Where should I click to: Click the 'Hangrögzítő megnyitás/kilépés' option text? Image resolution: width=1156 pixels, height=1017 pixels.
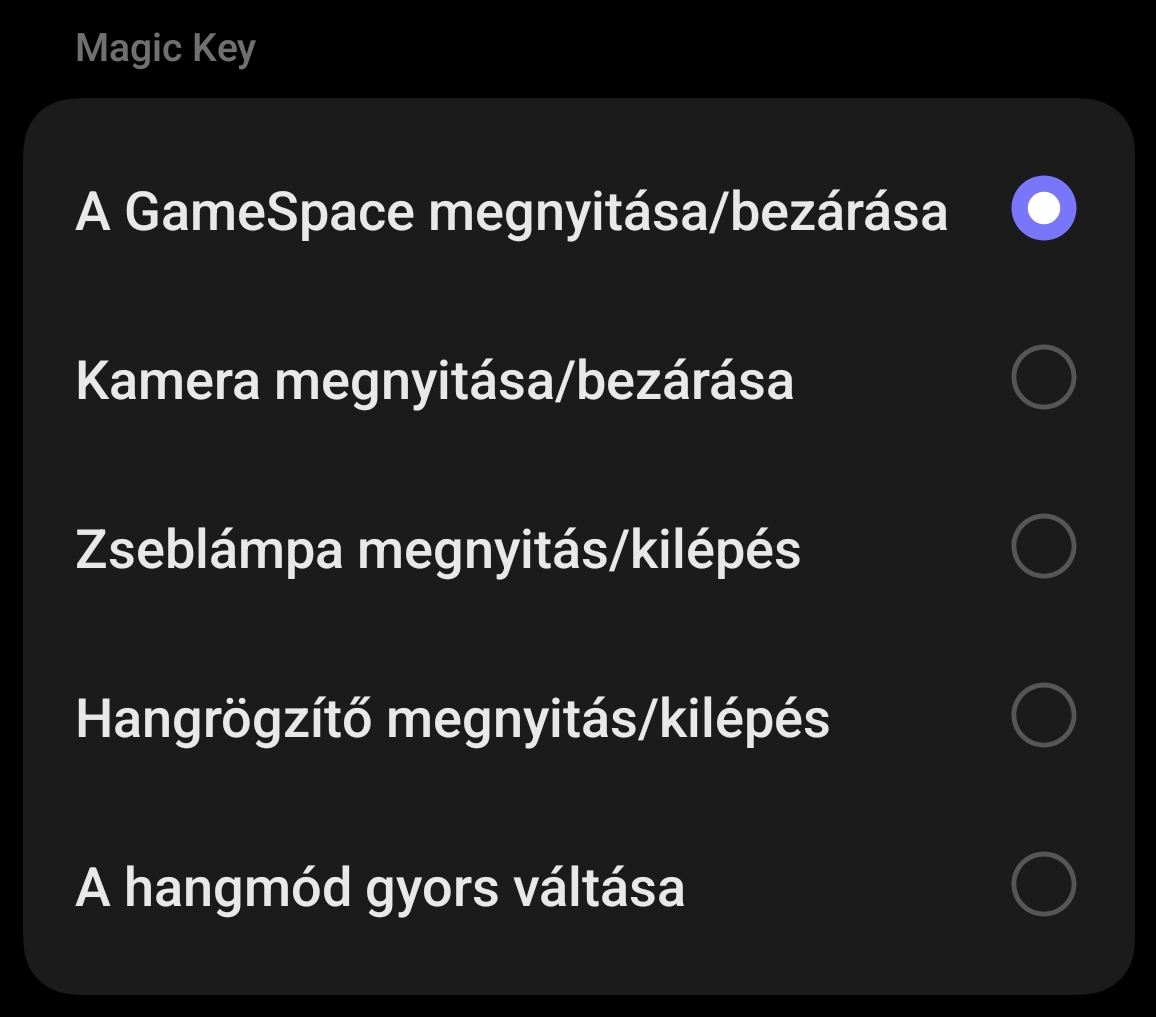452,718
